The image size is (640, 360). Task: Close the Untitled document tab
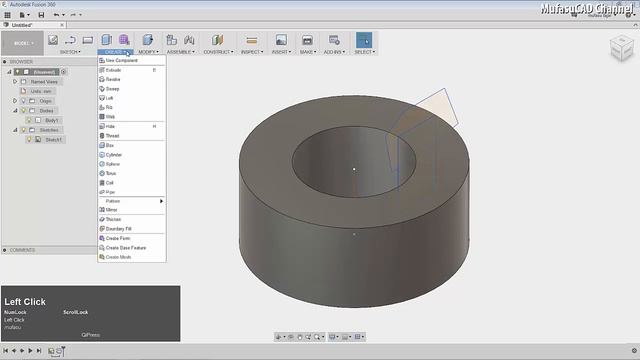pyautogui.click(x=62, y=25)
